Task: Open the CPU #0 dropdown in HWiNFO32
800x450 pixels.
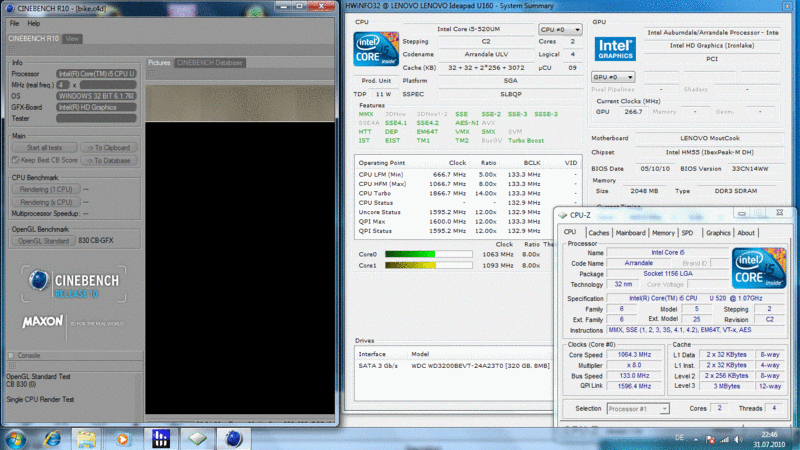Action: tap(560, 30)
